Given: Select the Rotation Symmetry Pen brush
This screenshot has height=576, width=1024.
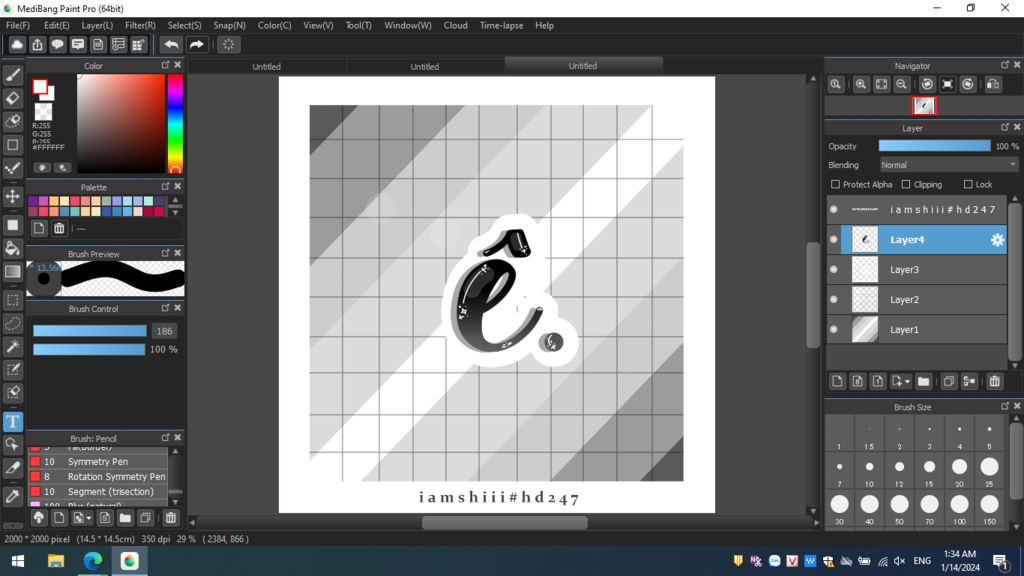Looking at the screenshot, I should point(98,477).
